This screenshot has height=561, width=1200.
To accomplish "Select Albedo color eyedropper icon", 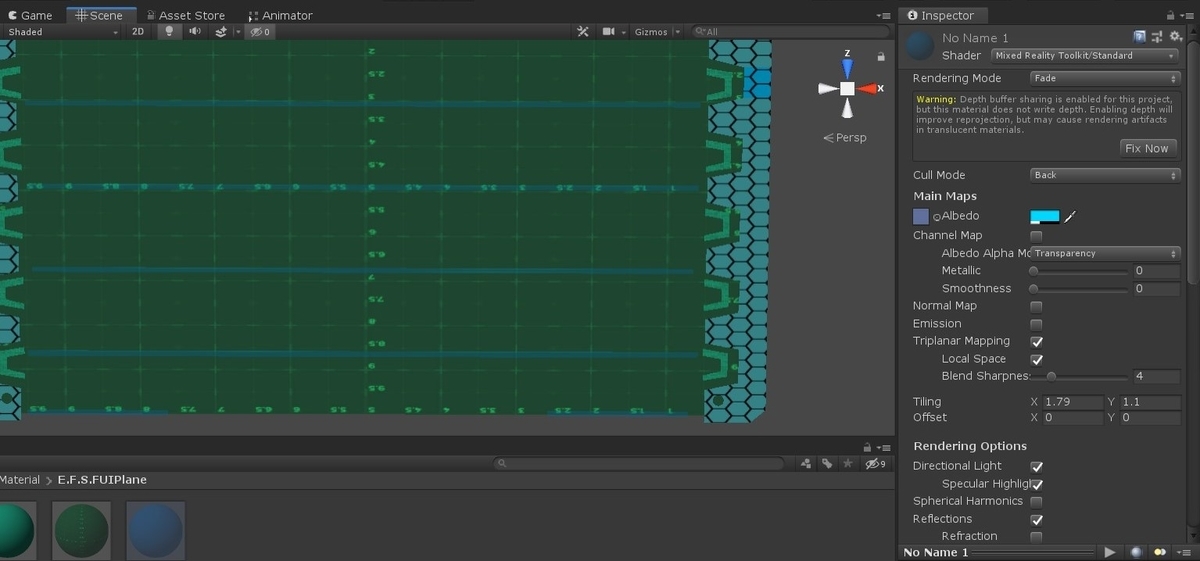I will [1069, 216].
